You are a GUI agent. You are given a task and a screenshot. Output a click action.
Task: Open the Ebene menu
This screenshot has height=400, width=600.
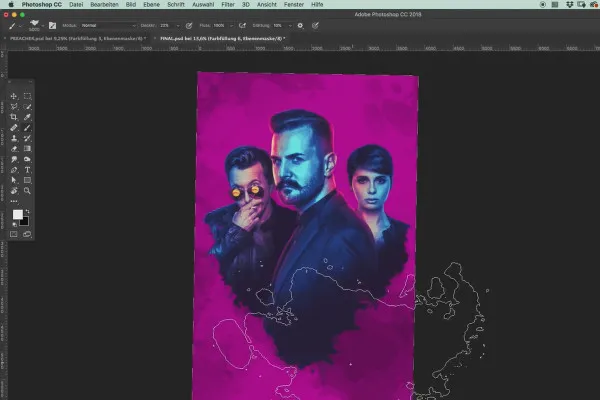[152, 5]
